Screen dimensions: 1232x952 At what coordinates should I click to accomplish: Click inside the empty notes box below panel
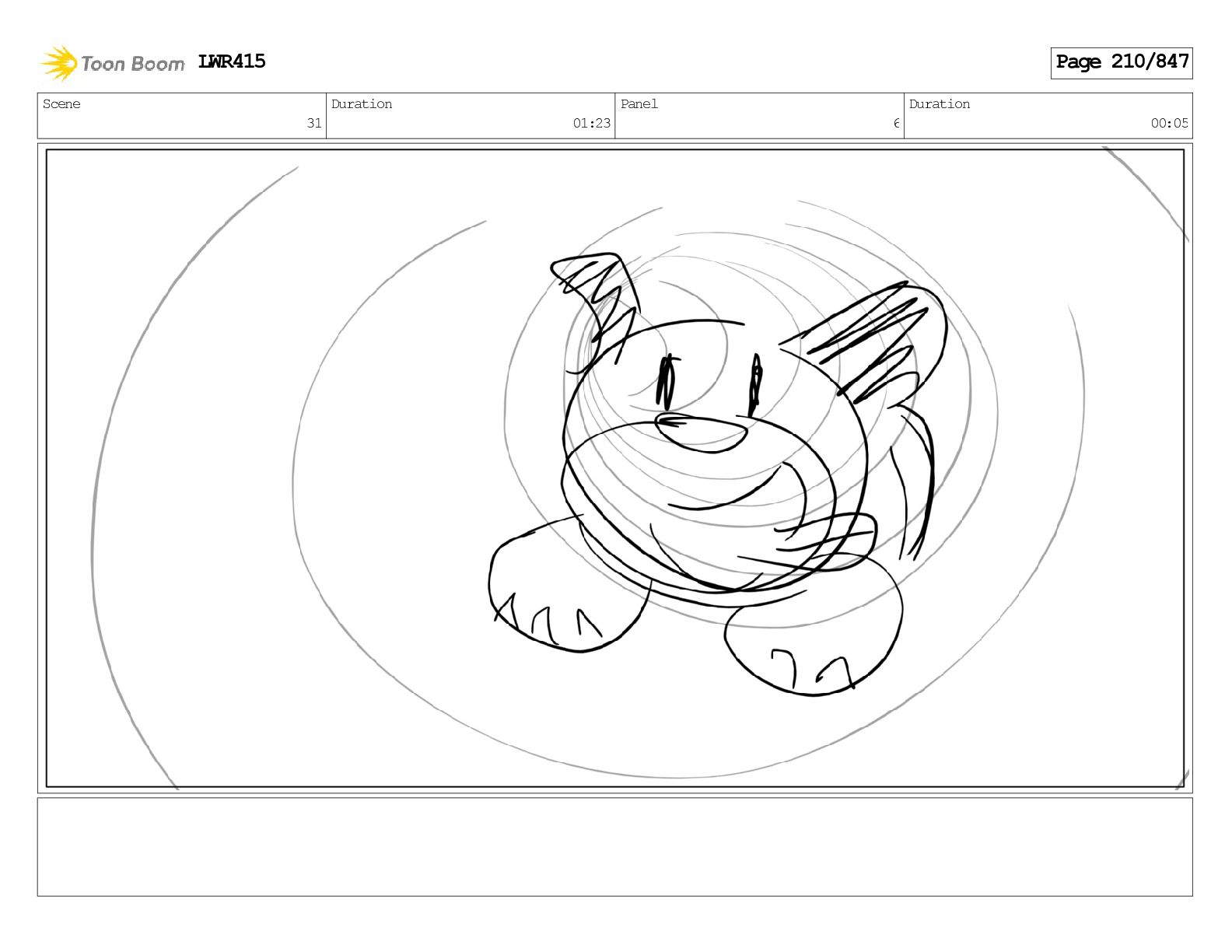(614, 847)
